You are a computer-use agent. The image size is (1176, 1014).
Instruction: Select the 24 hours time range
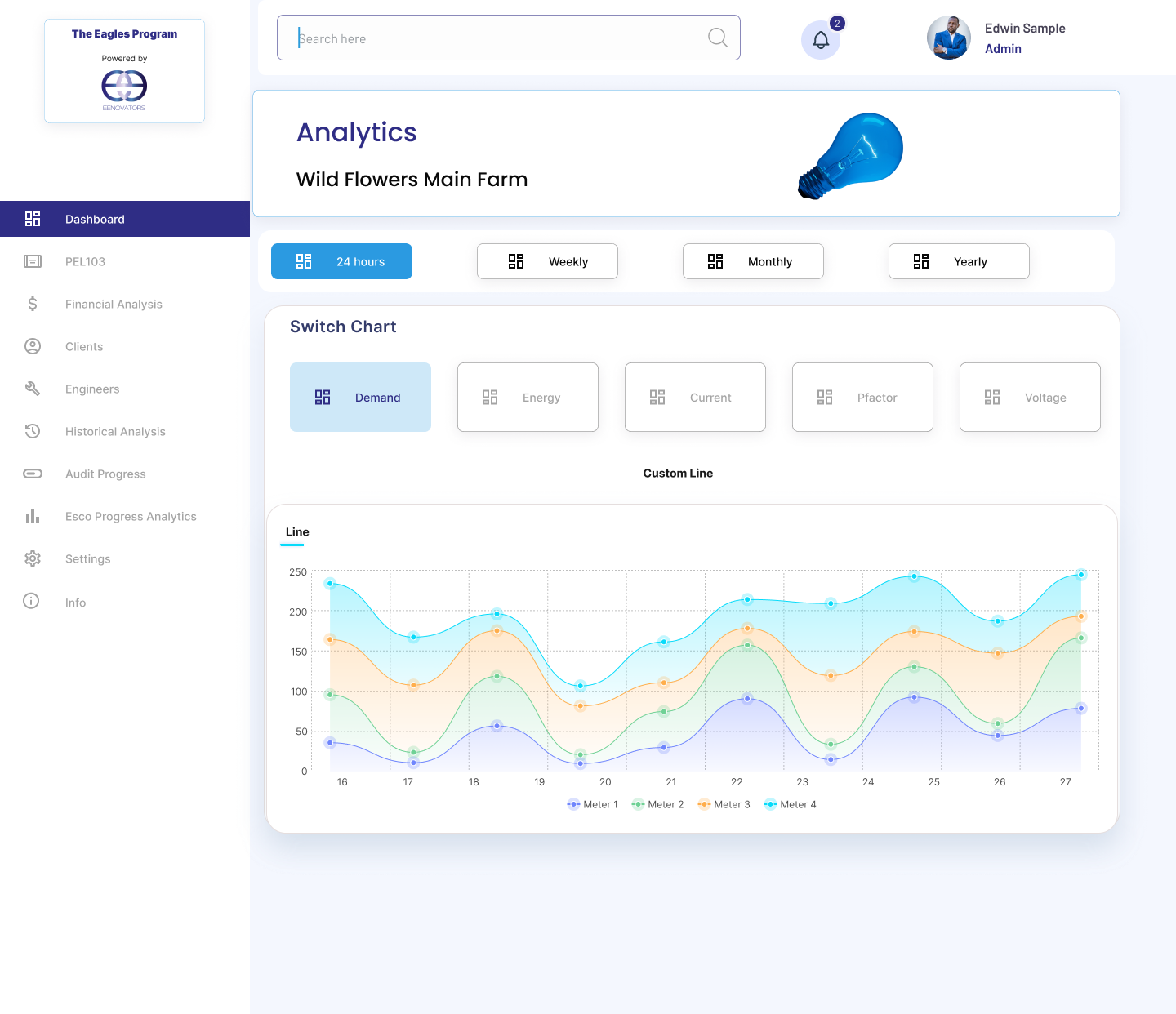click(x=341, y=261)
